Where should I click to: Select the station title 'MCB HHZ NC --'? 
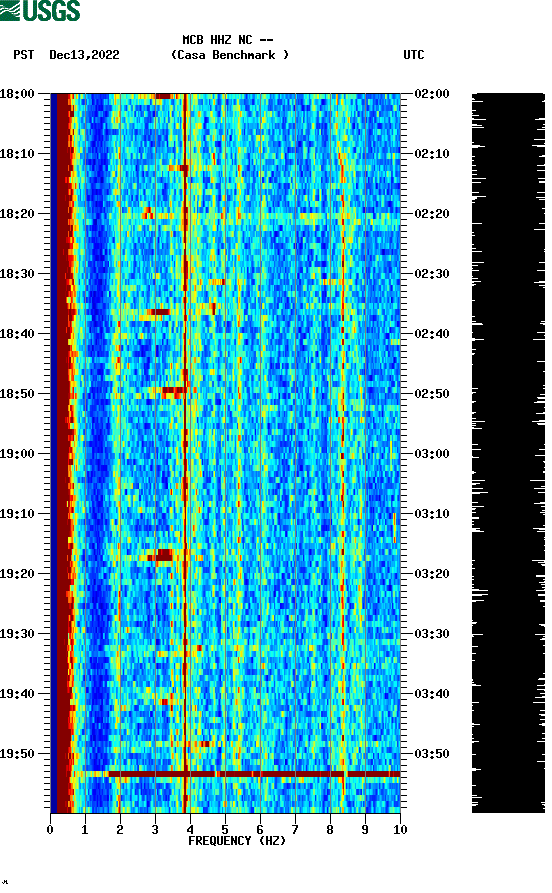click(x=228, y=40)
